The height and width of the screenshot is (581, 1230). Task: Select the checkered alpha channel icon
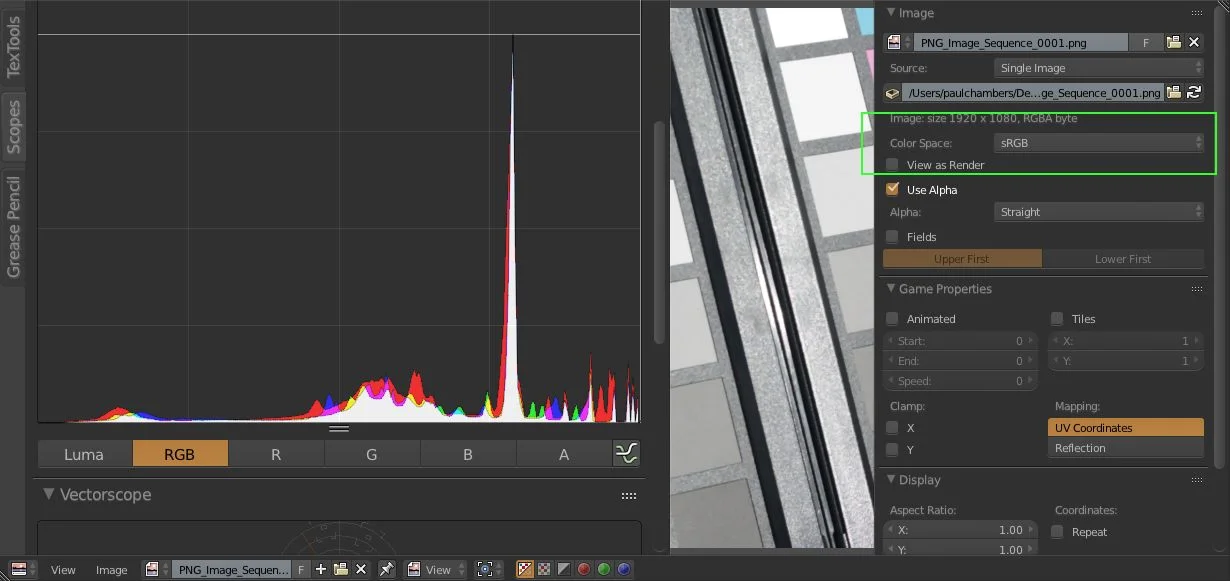click(x=545, y=569)
